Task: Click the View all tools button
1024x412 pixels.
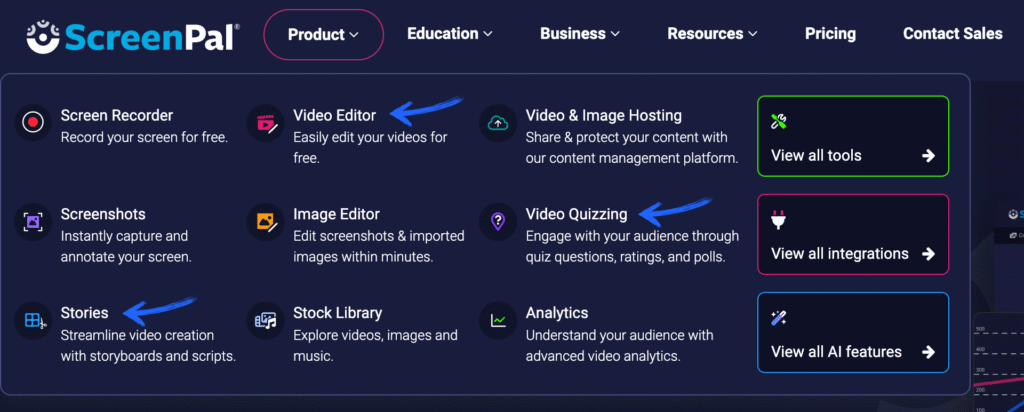Action: coord(853,136)
